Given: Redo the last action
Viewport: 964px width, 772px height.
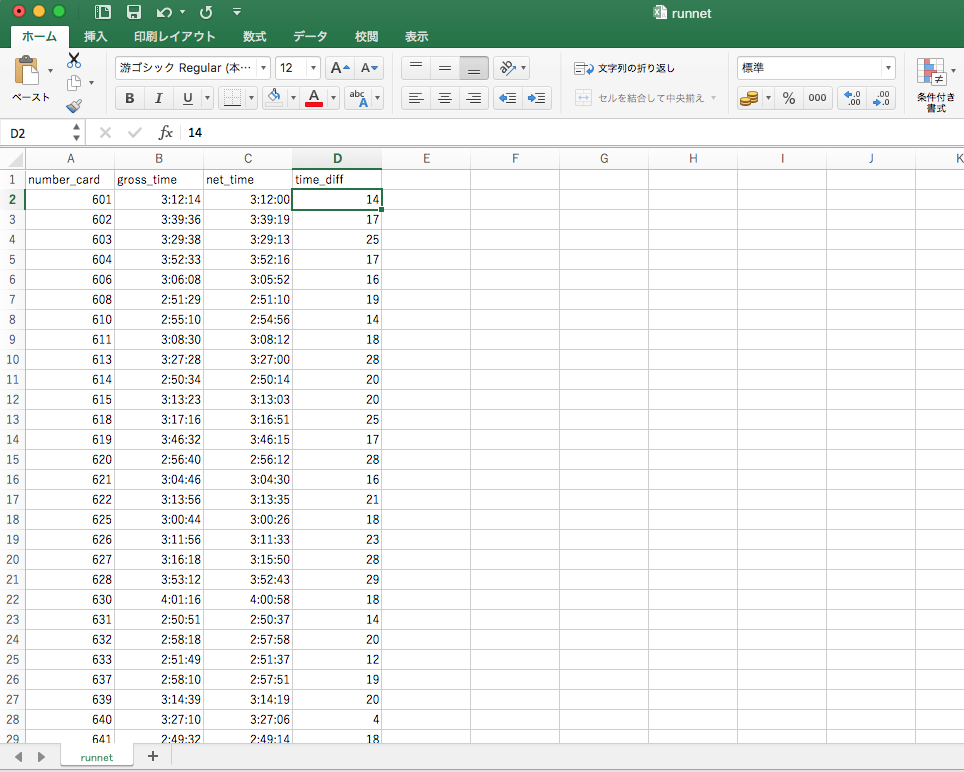Looking at the screenshot, I should coord(206,12).
